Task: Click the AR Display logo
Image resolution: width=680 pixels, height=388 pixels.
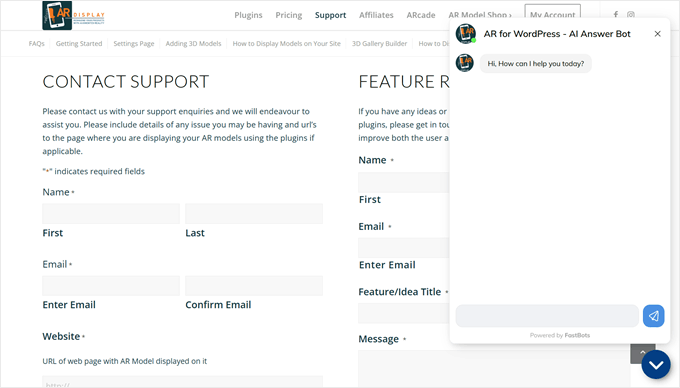Action: (x=73, y=16)
